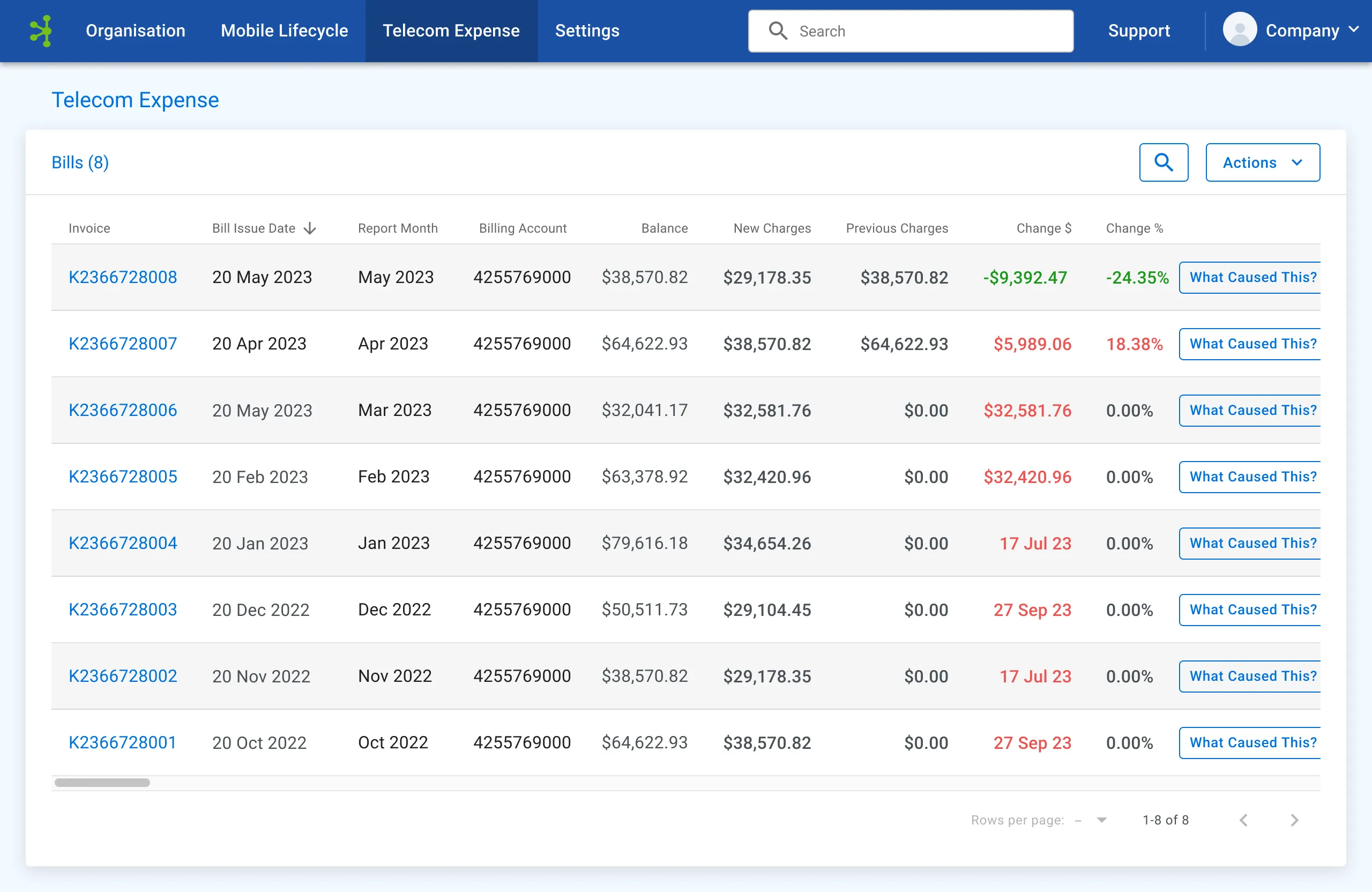Navigate to Settings
The height and width of the screenshot is (892, 1372).
[x=587, y=31]
